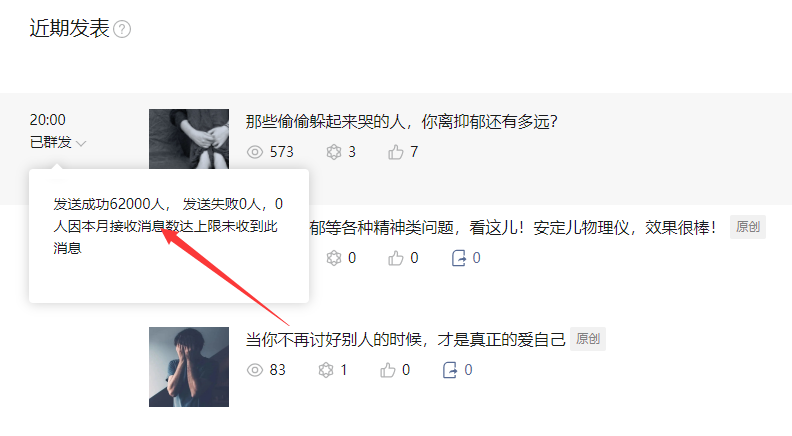Image resolution: width=792 pixels, height=436 pixels.
Task: Click the eye view-count icon showing 573
Action: pyautogui.click(x=255, y=152)
